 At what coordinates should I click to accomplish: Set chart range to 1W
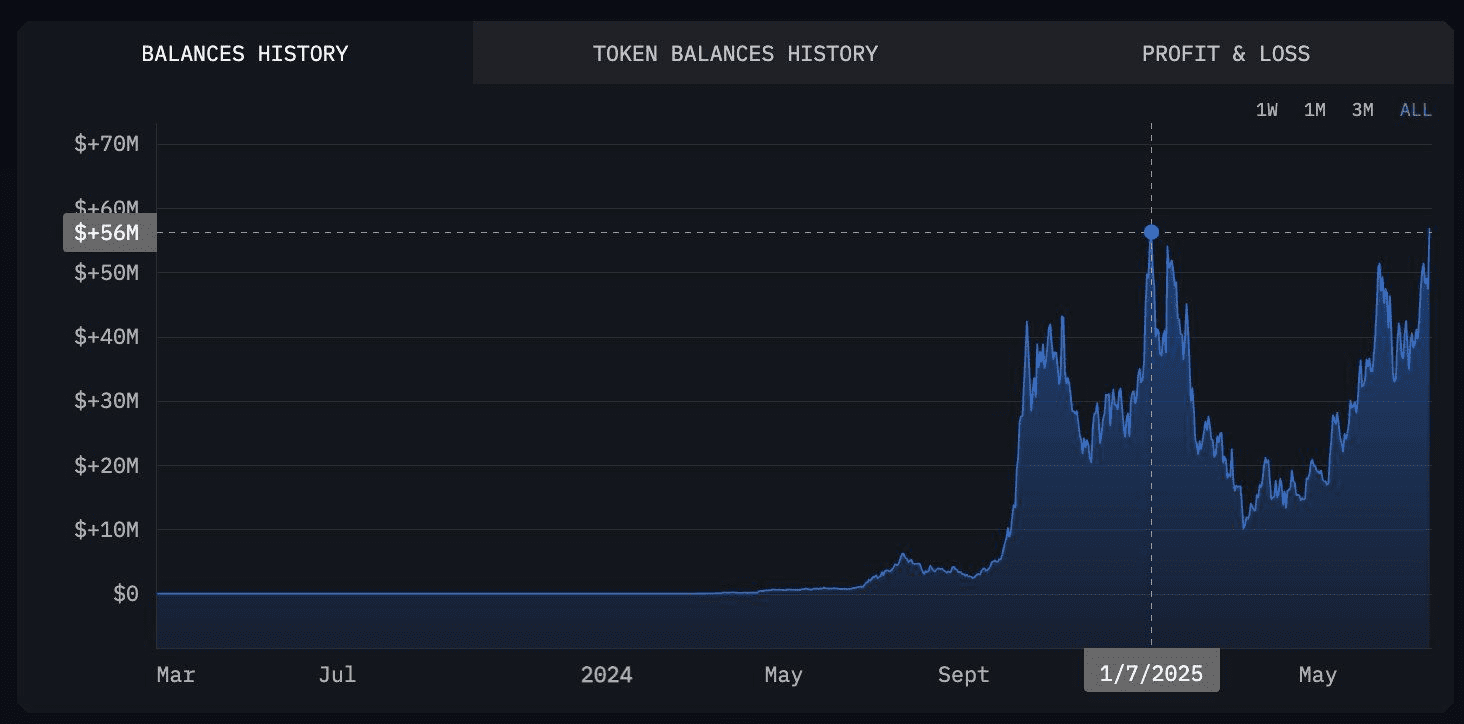point(1266,110)
